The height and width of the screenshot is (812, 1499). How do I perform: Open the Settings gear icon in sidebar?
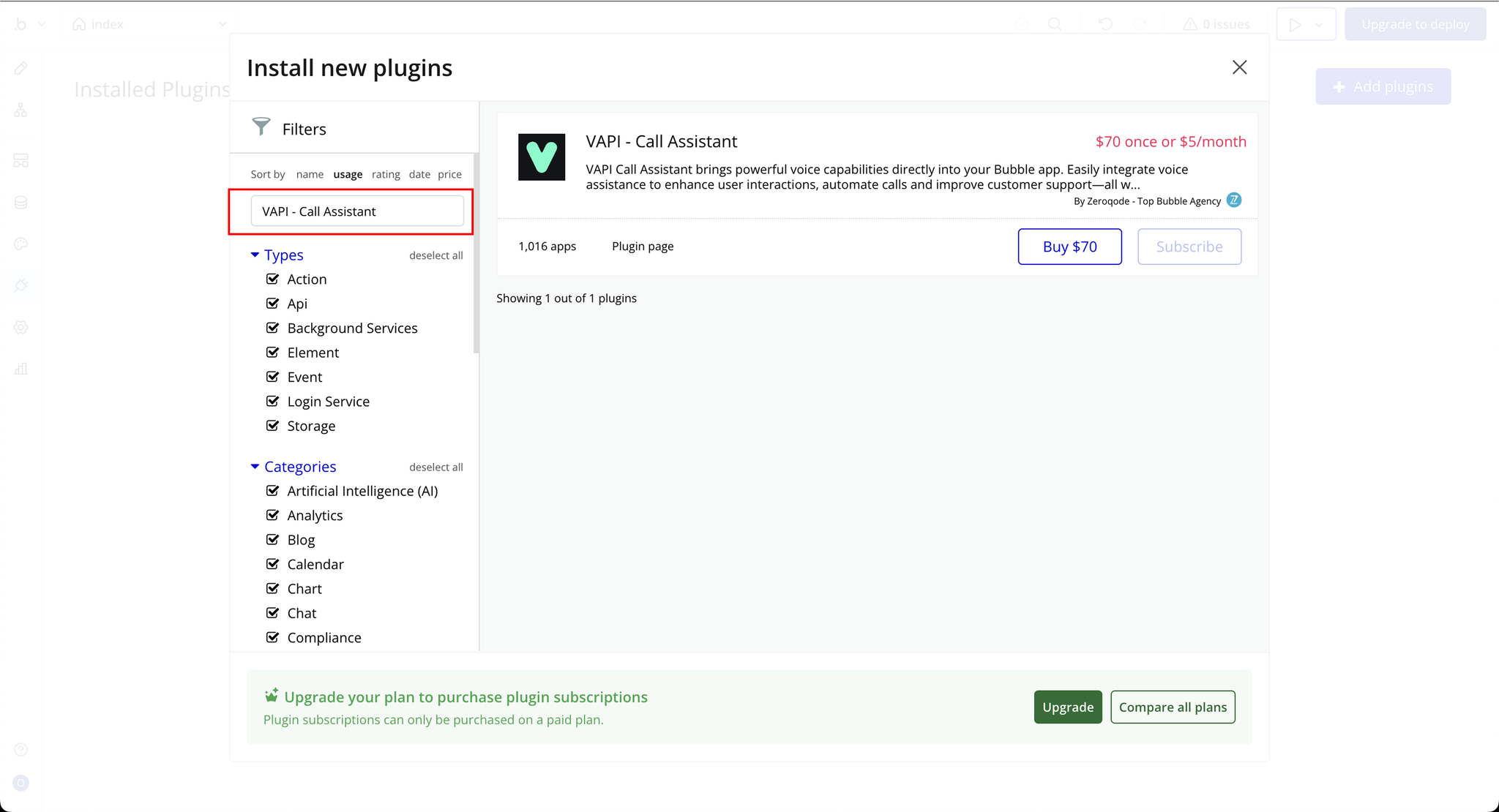21,327
